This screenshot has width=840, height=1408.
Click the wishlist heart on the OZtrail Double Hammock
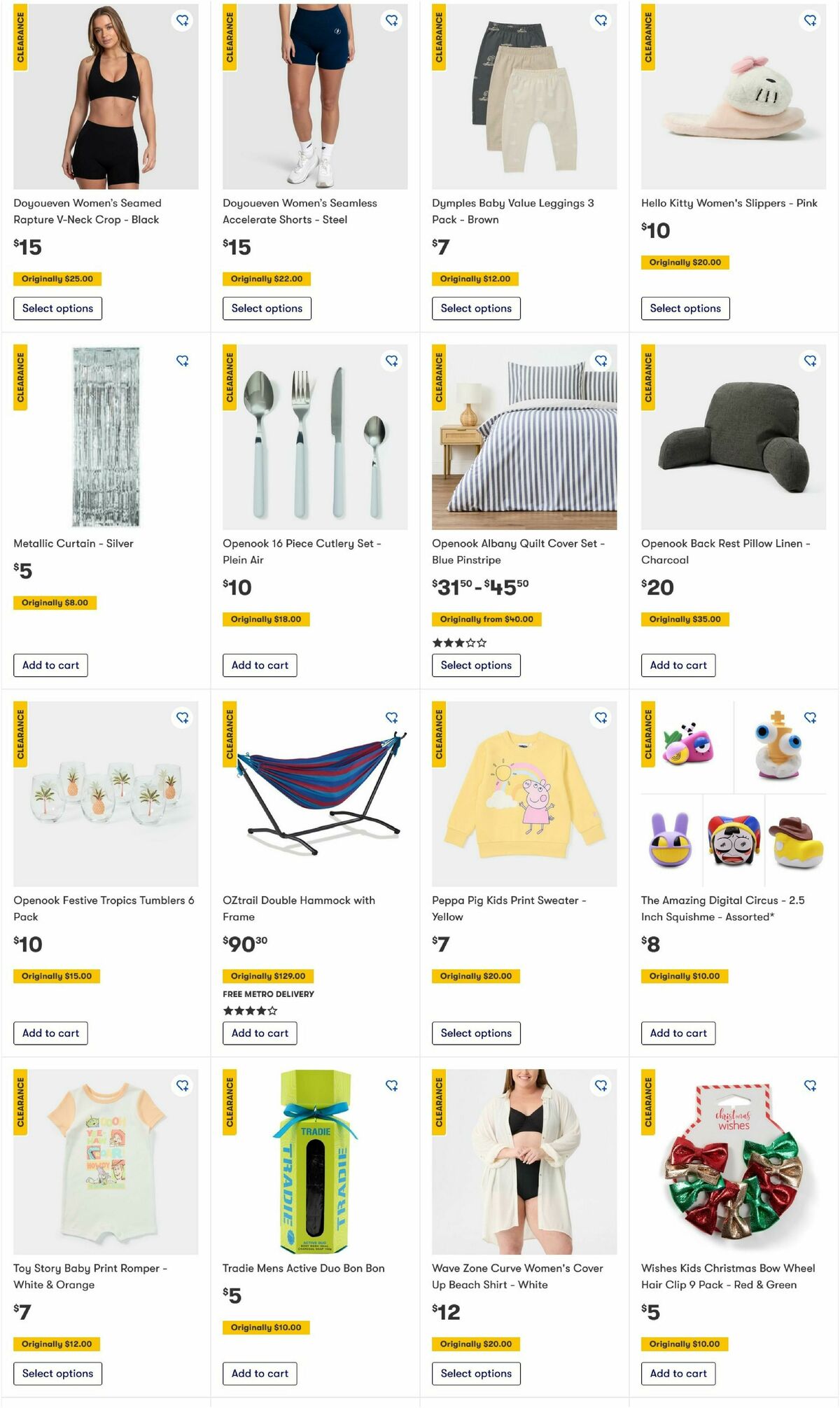(x=392, y=717)
